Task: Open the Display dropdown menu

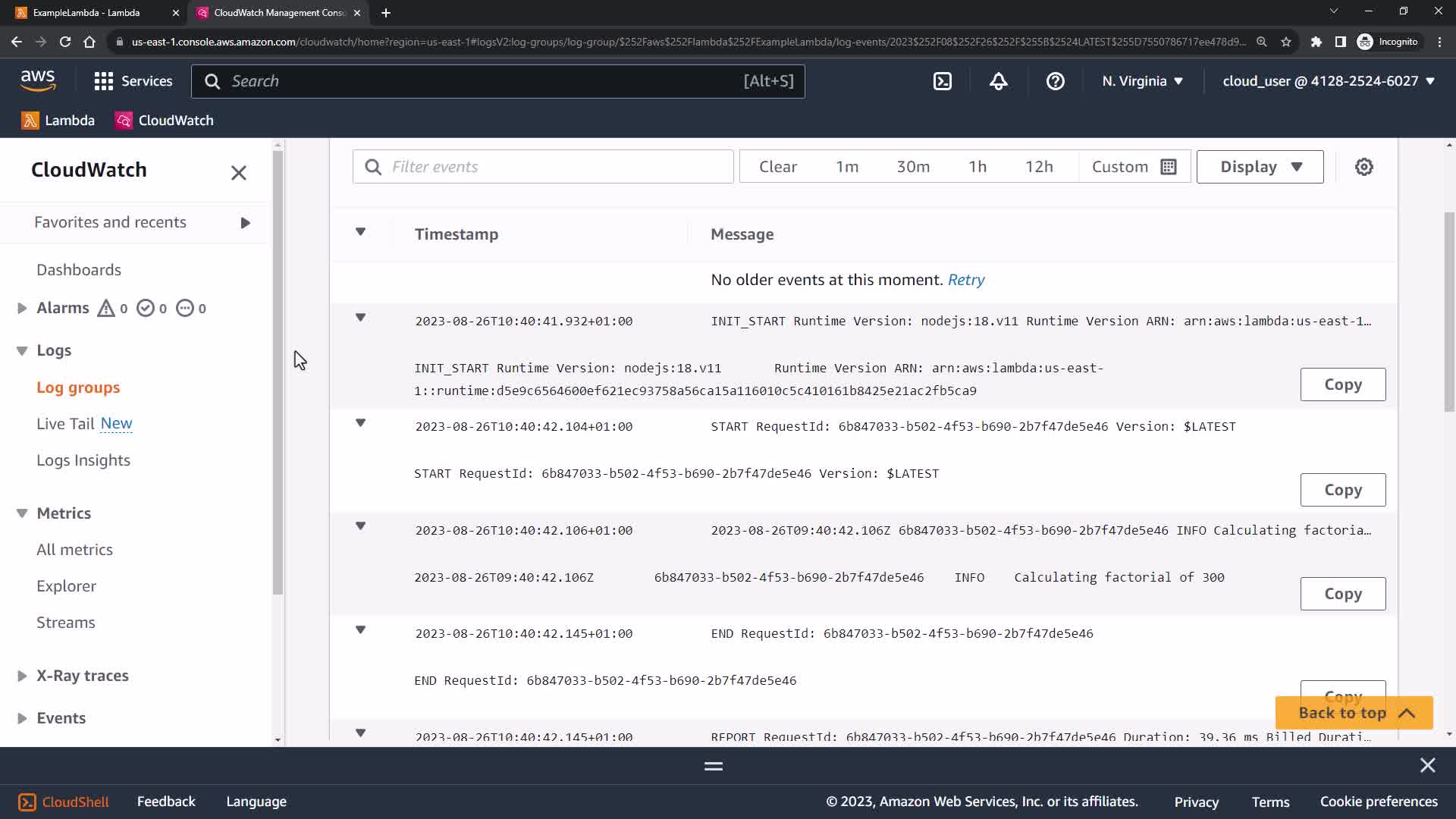Action: pos(1260,167)
